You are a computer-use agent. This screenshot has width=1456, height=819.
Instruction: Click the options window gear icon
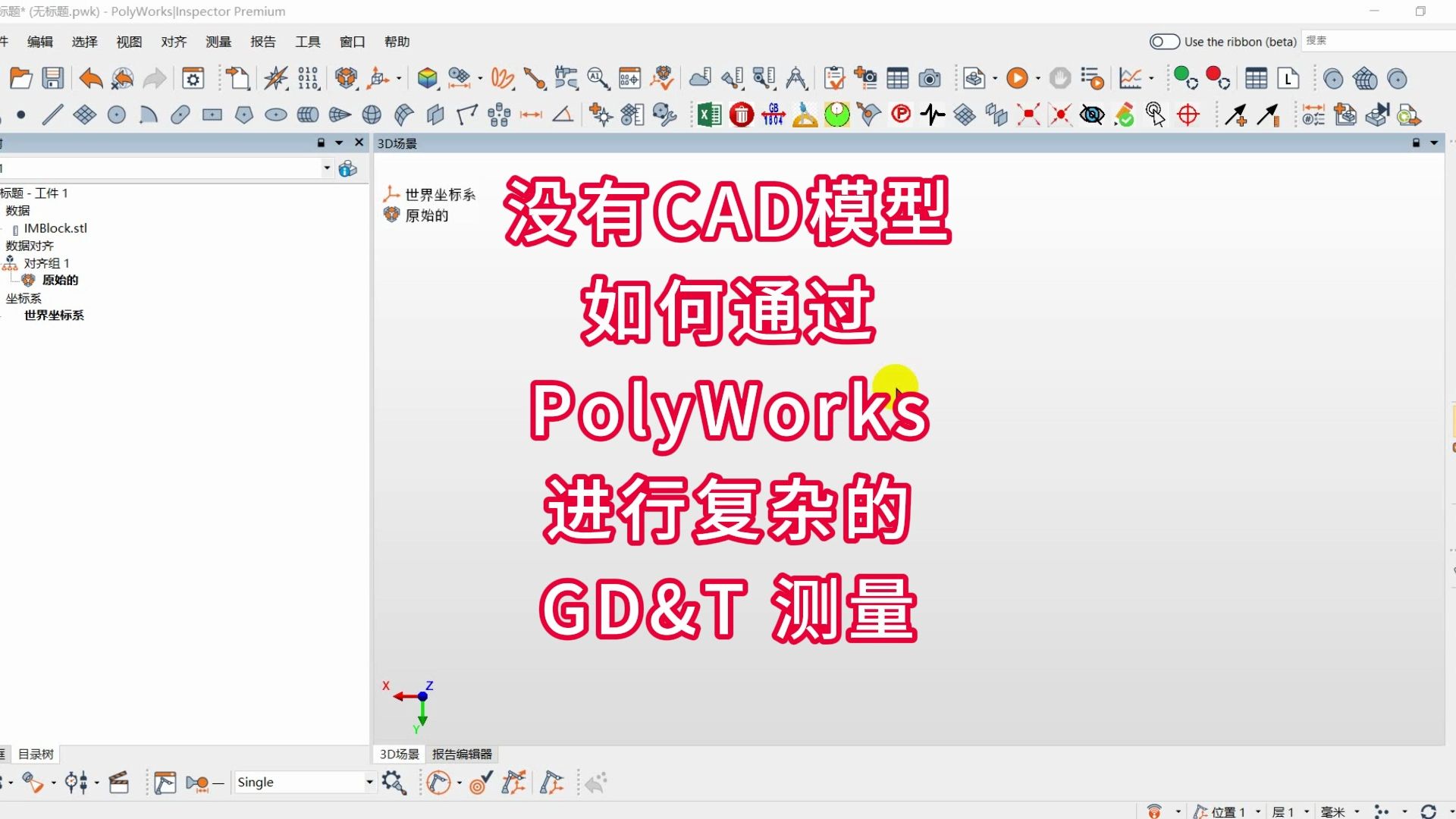coord(193,78)
